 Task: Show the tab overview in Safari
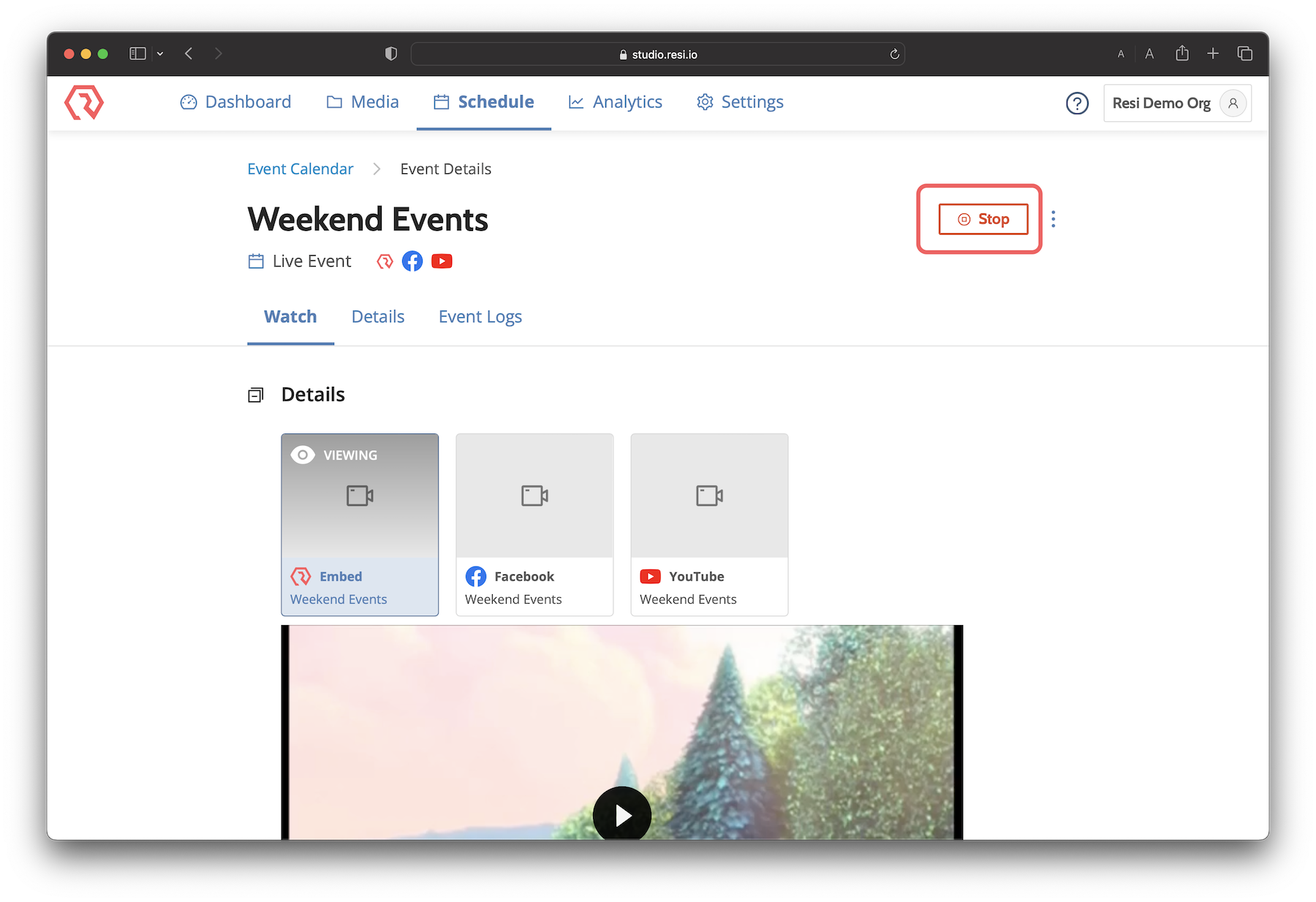(x=1245, y=53)
